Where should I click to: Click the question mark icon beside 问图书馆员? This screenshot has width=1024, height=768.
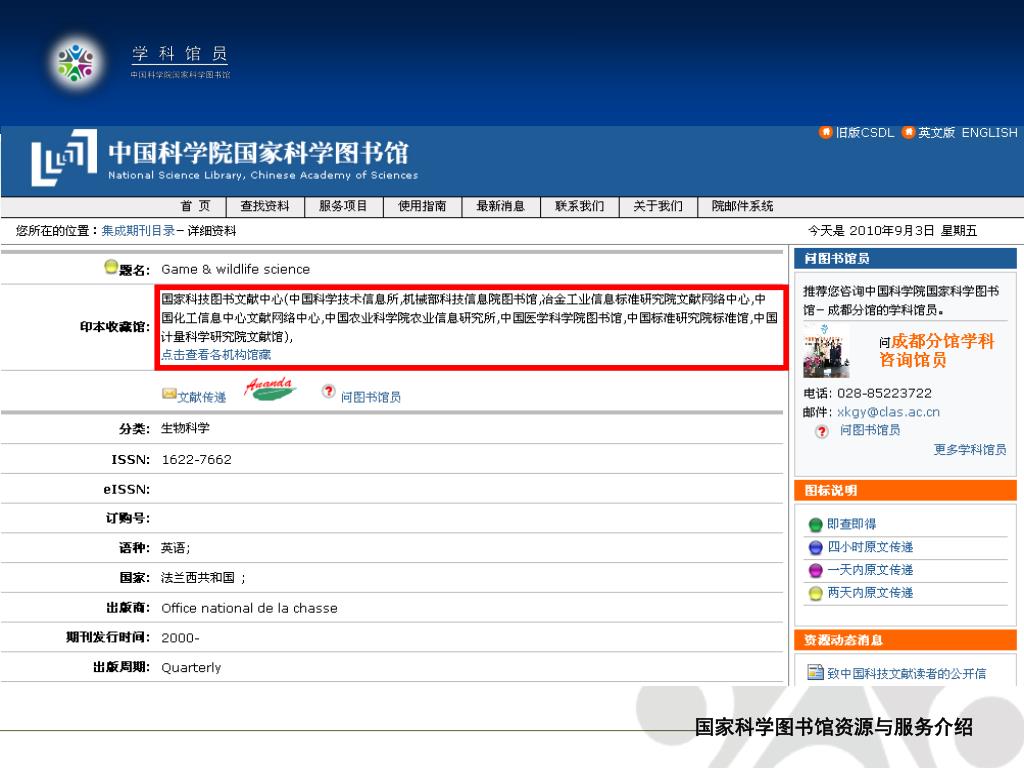[328, 391]
